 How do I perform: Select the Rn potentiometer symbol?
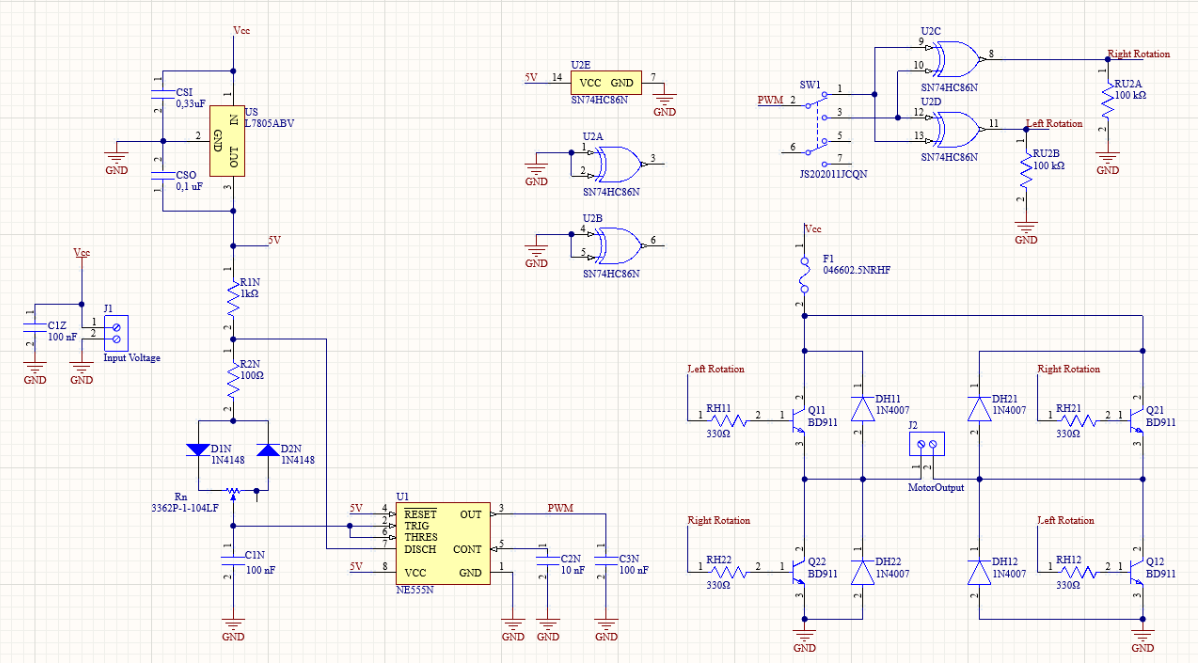pyautogui.click(x=233, y=490)
